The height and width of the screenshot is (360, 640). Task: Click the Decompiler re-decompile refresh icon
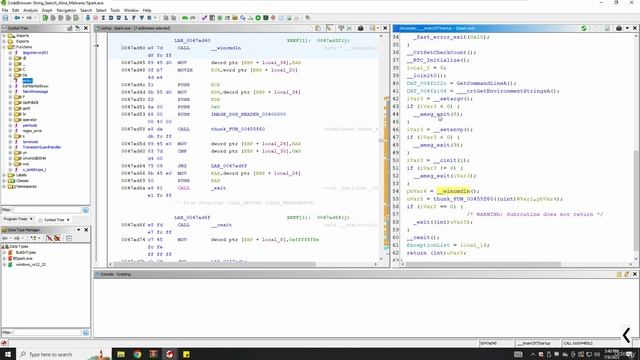584,28
